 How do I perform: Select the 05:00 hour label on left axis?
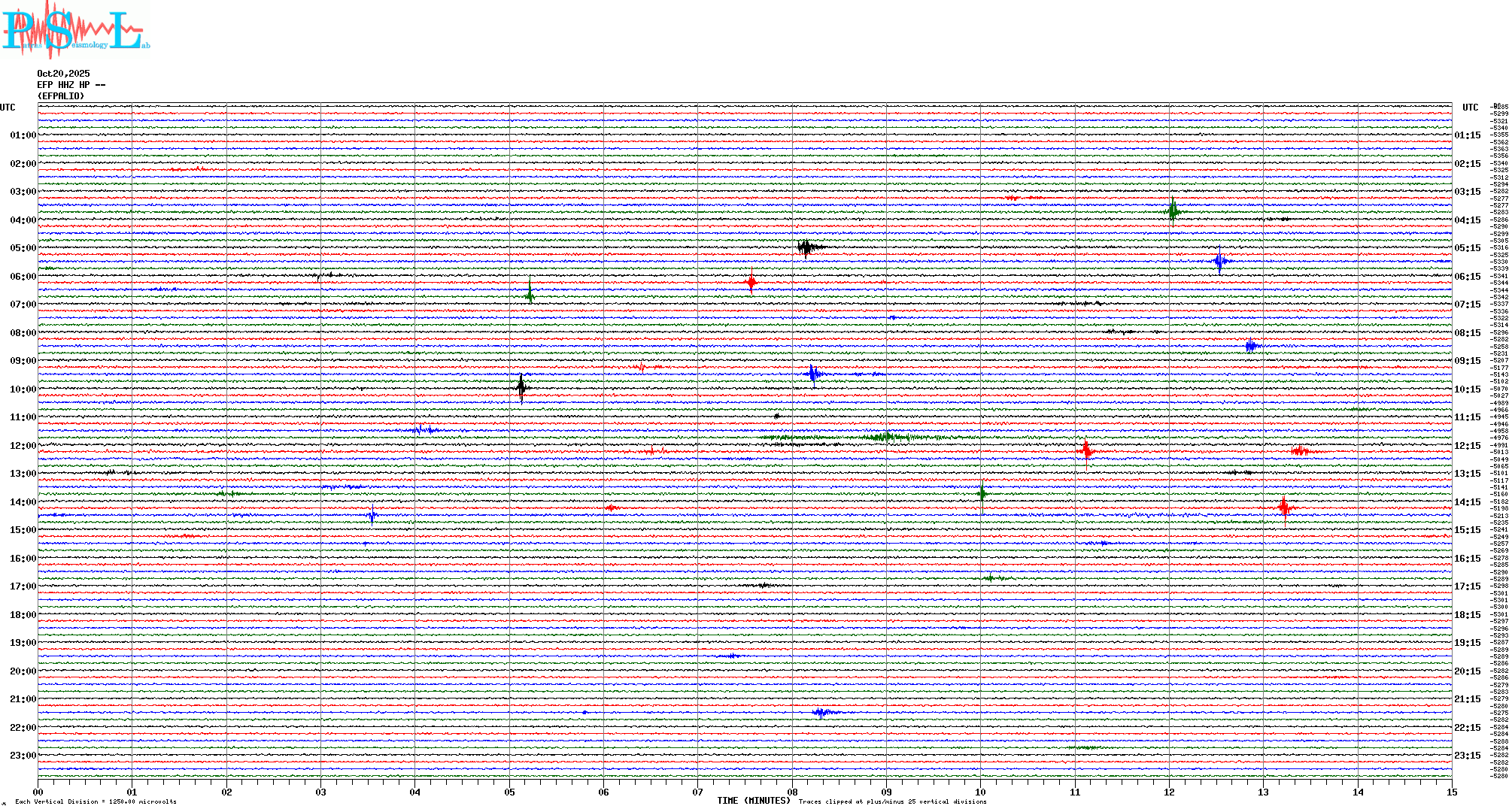(23, 248)
